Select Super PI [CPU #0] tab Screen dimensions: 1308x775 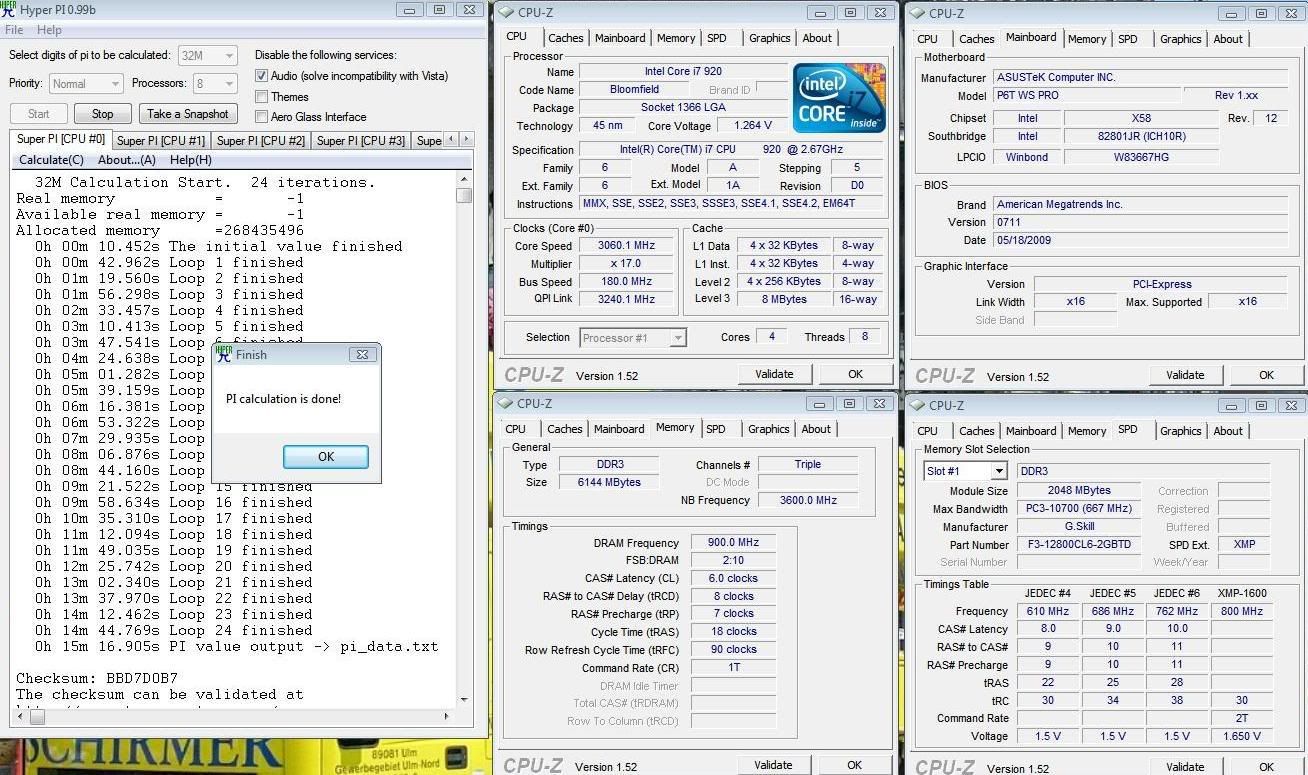pos(60,139)
